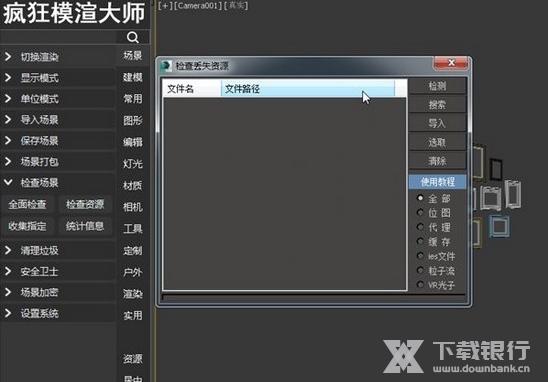Sort by the 文件路径 column header
The width and height of the screenshot is (548, 382).
coord(308,89)
